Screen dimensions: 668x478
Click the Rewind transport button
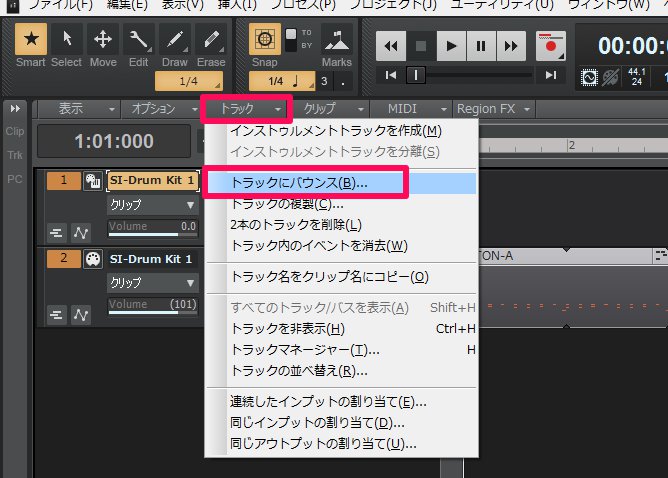click(391, 46)
